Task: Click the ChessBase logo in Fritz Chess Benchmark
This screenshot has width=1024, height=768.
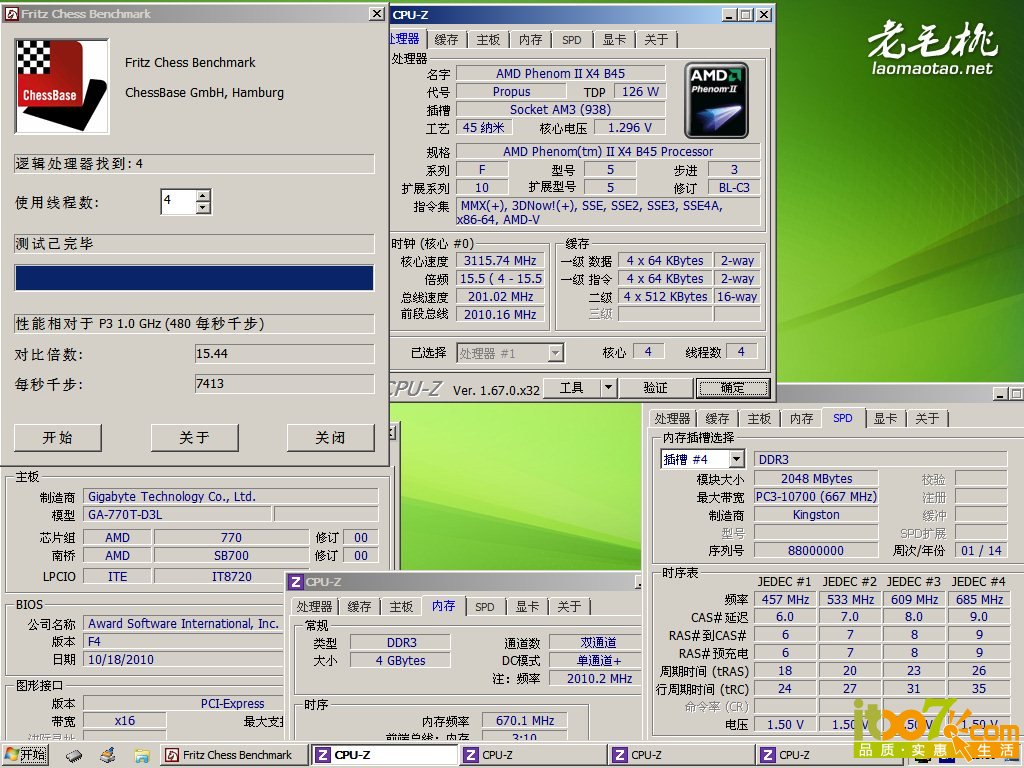Action: click(62, 86)
